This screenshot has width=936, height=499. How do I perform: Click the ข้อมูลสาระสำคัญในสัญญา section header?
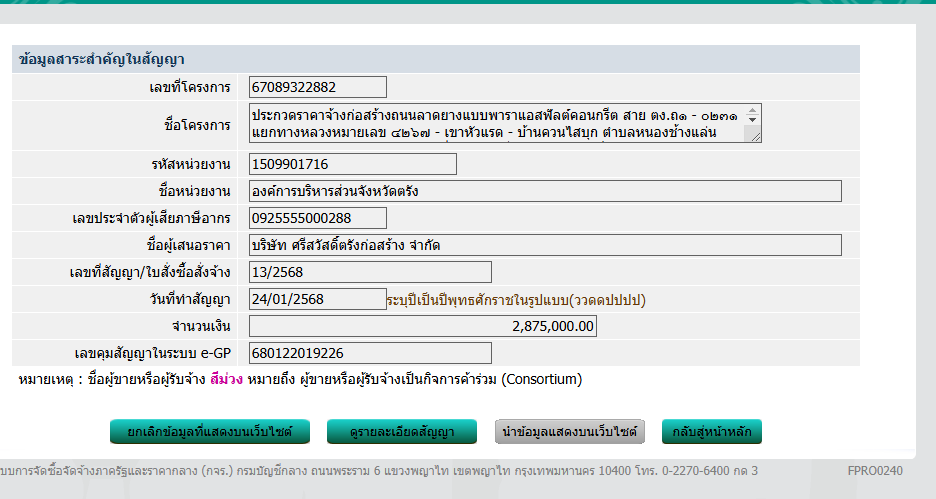tap(101, 60)
